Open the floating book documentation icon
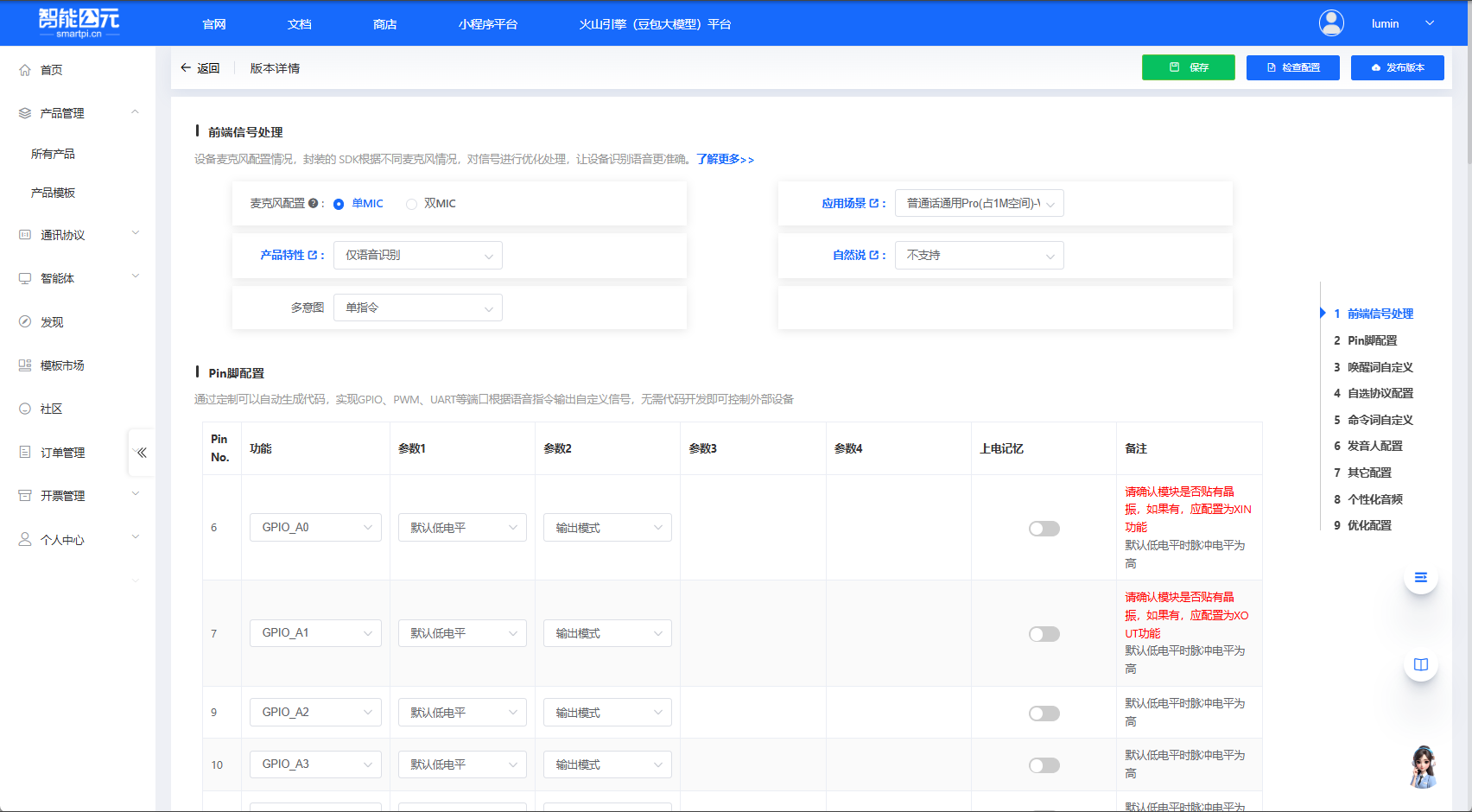The image size is (1472, 812). coord(1420,664)
